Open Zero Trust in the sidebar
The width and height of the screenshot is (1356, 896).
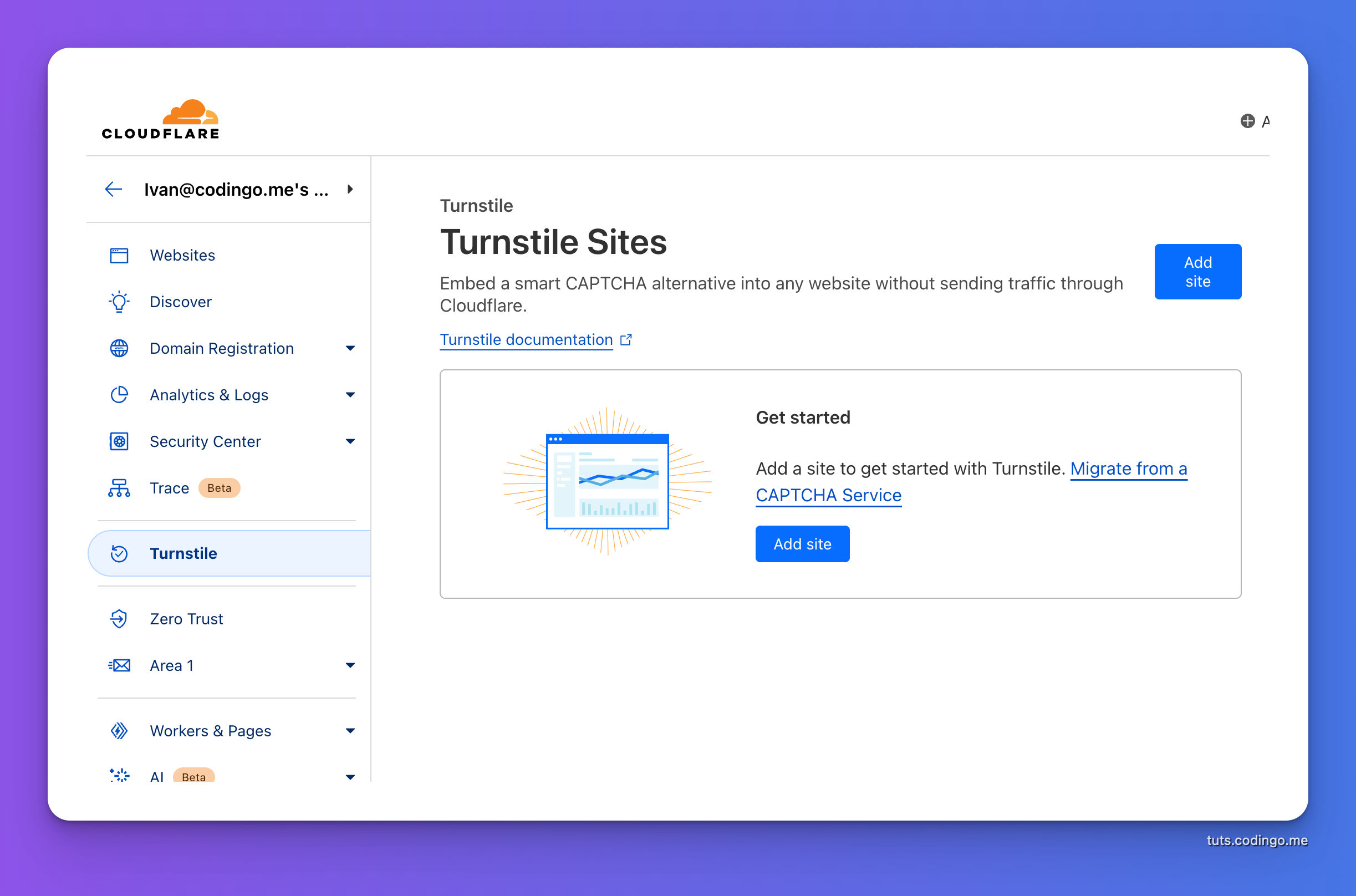[x=228, y=619]
